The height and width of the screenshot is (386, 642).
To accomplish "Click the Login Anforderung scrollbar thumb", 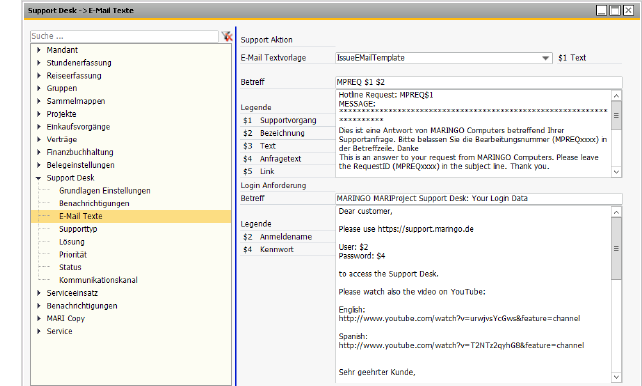I will tap(616, 248).
